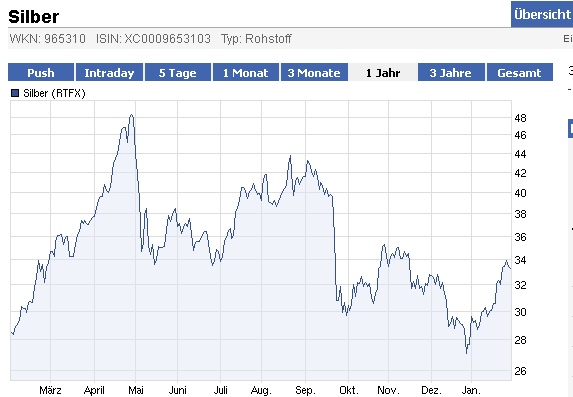Viewport: 573px width, 397px height.
Task: Click the highest price peak of the silver line
Action: pos(132,115)
